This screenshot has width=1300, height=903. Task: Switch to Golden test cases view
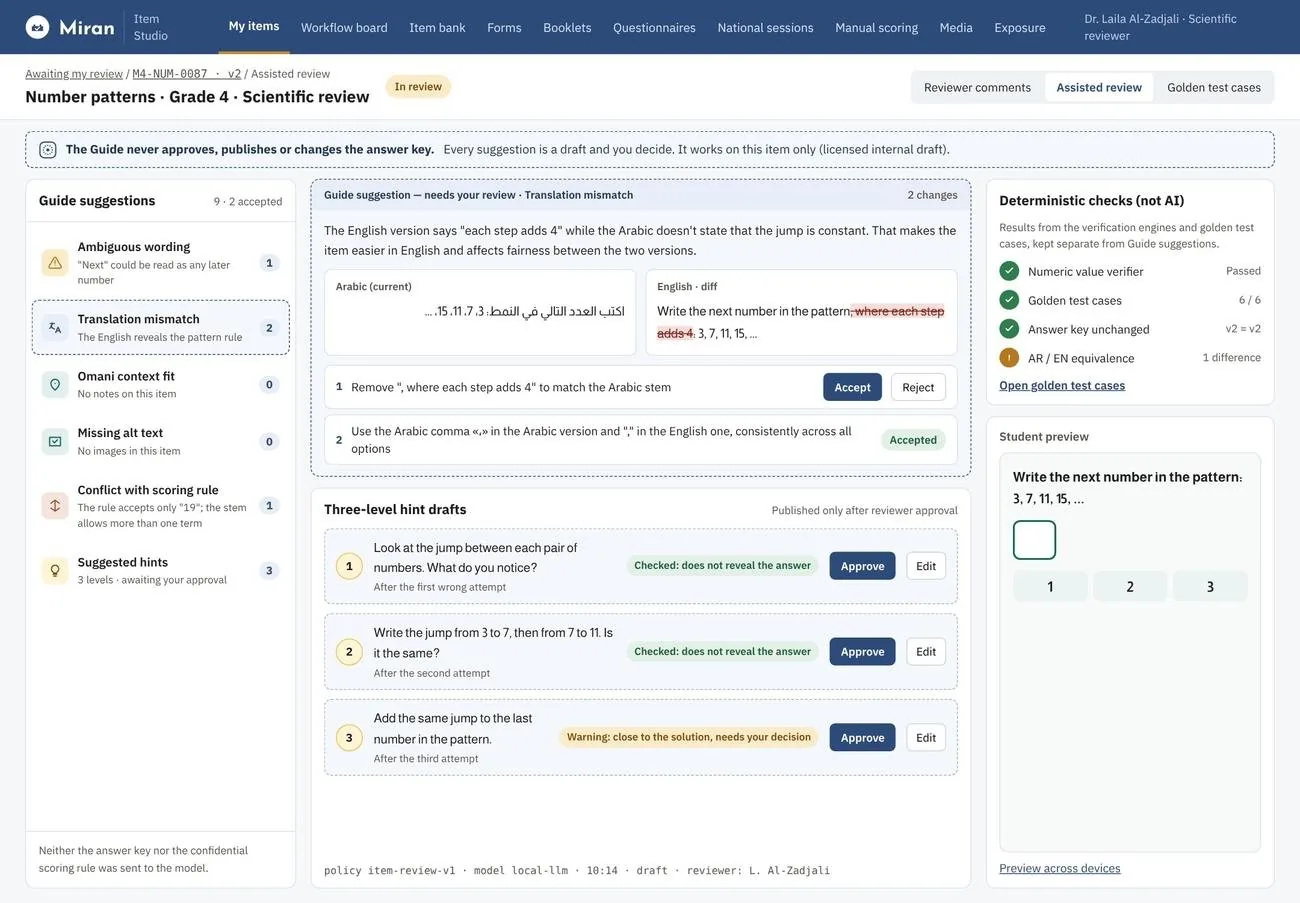pyautogui.click(x=1214, y=87)
